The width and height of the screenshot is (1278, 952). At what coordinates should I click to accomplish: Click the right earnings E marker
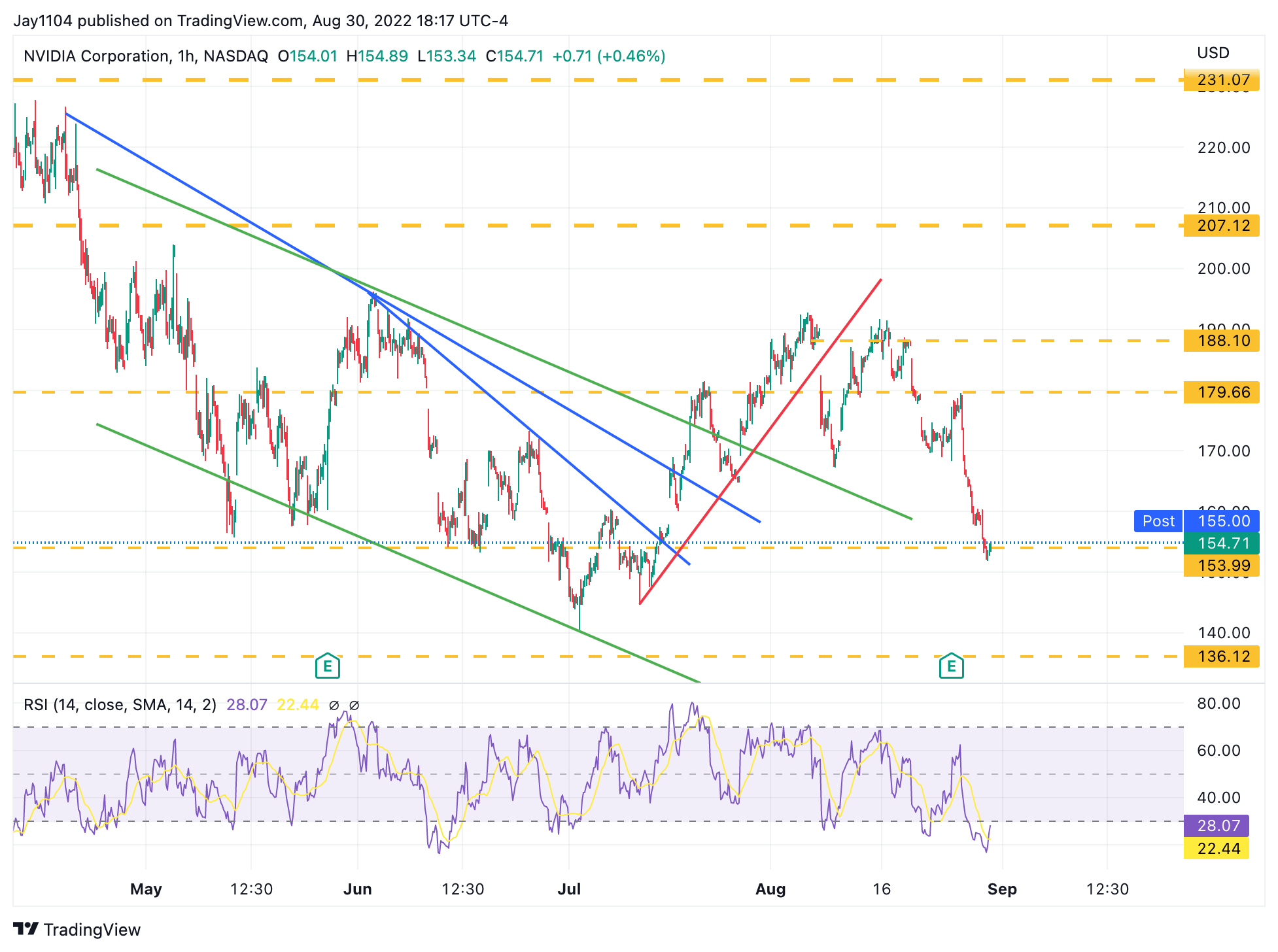pos(951,666)
